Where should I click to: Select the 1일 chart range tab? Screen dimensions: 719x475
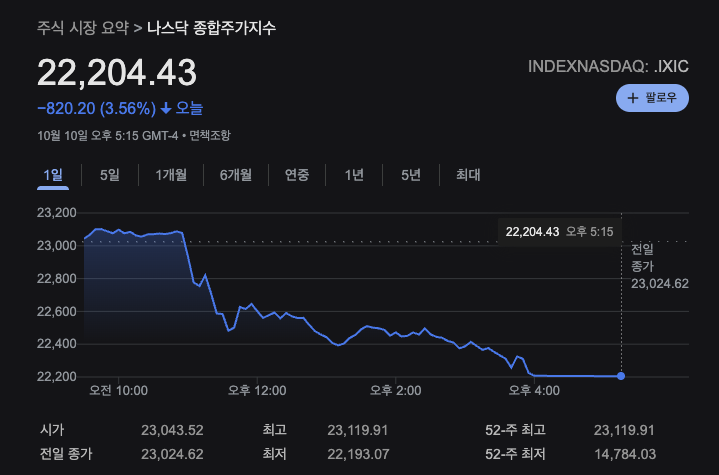(53, 175)
